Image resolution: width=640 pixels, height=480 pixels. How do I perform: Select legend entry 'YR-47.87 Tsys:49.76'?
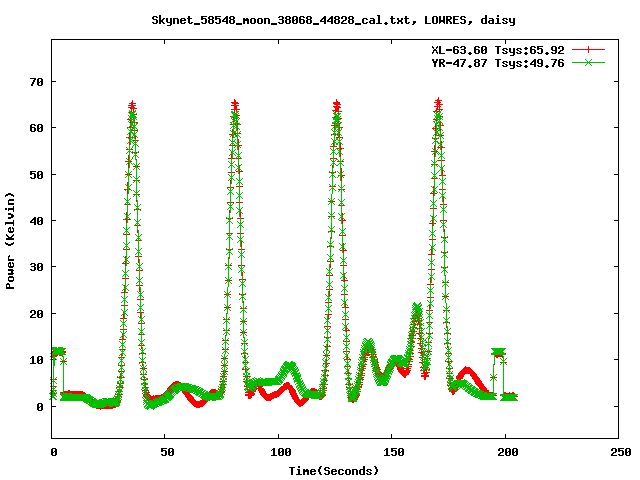(x=498, y=63)
